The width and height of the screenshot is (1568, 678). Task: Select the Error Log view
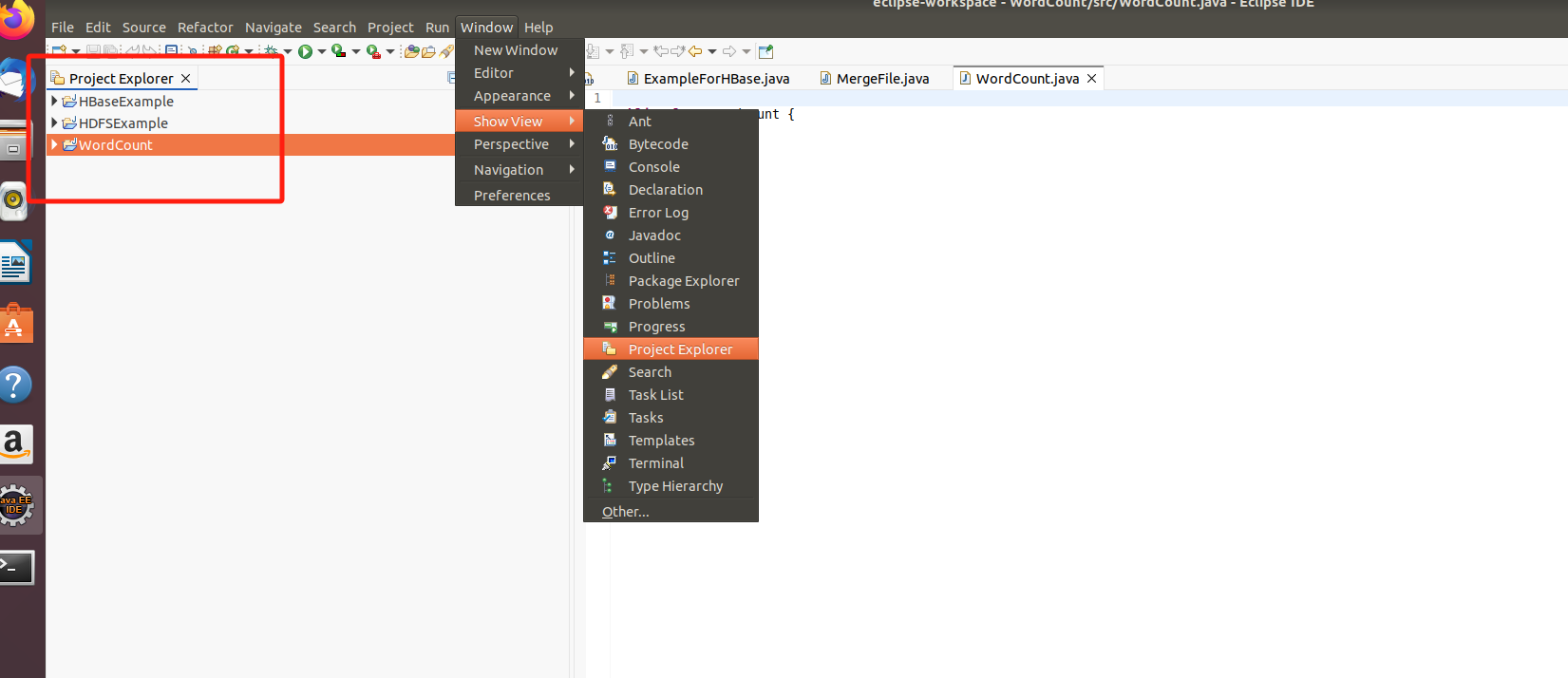pyautogui.click(x=671, y=213)
